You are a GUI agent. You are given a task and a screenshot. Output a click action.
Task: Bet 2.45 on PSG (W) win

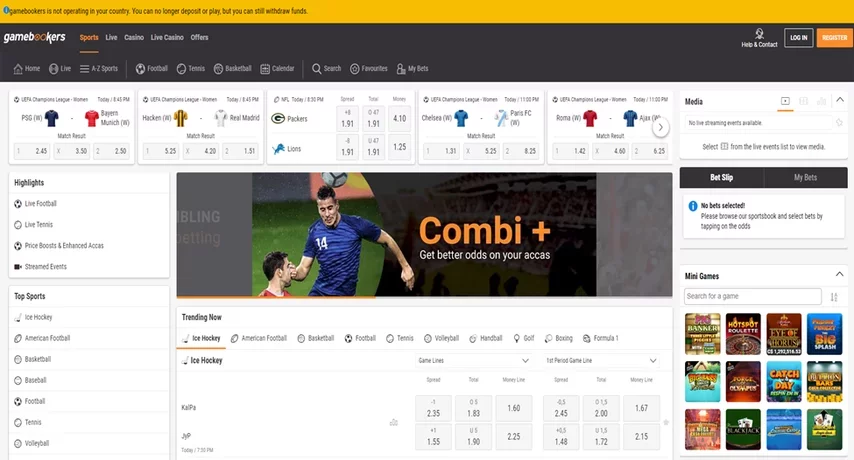coord(32,151)
